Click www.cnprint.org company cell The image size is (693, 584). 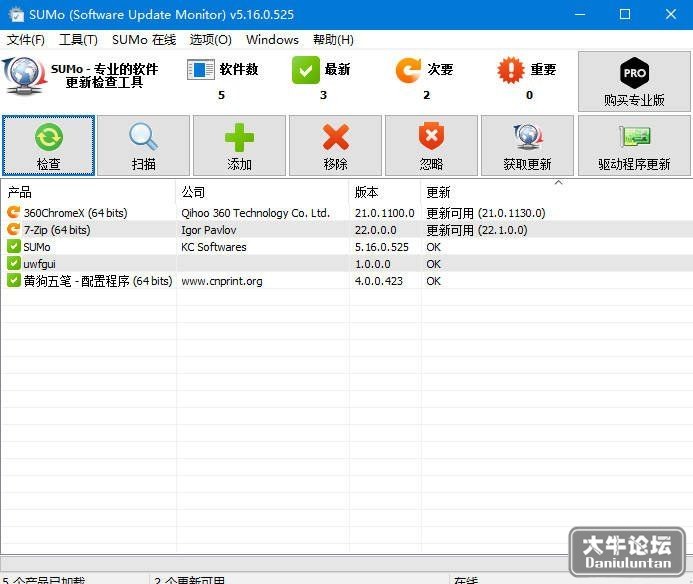point(221,281)
